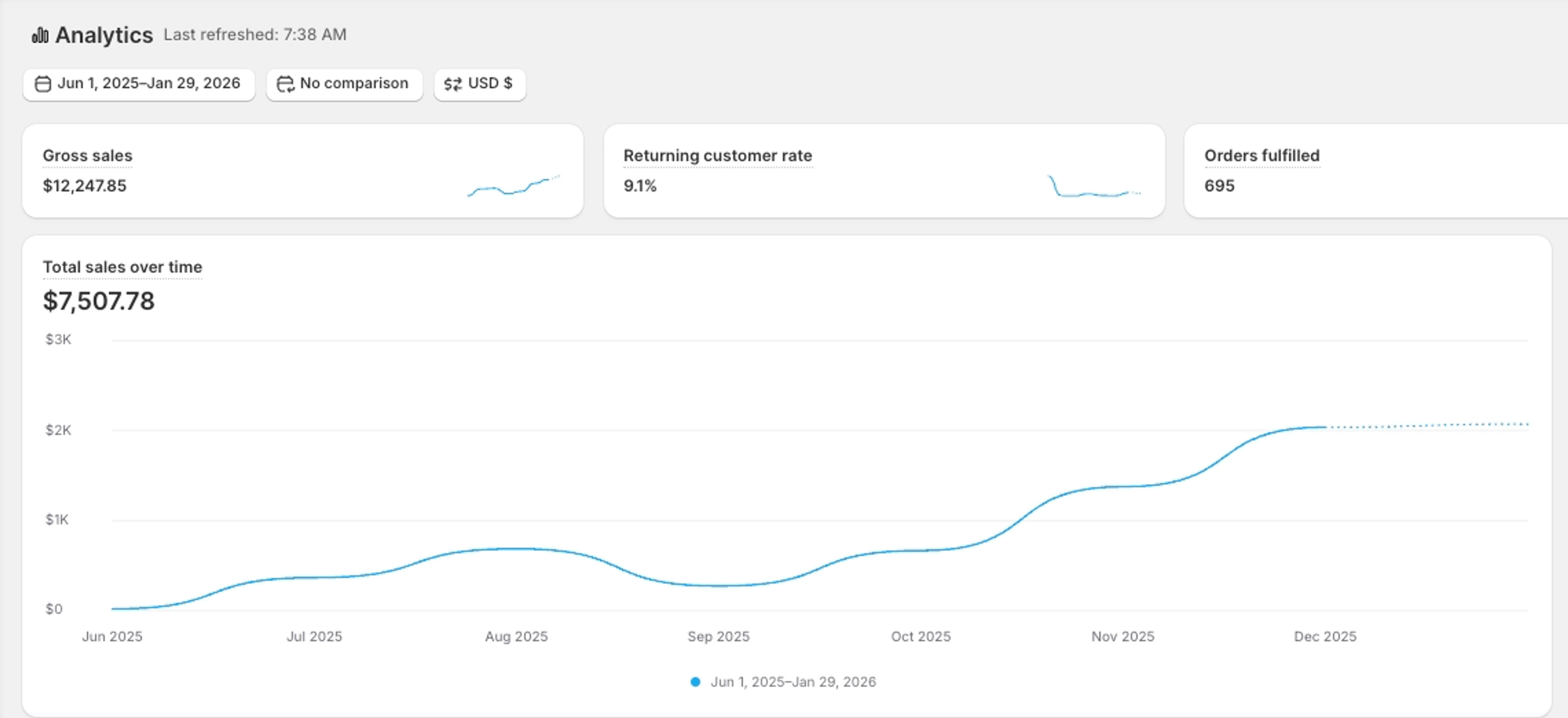Screen dimensions: 1568x718
Task: Click the currency exchange arrows icon
Action: tap(453, 84)
